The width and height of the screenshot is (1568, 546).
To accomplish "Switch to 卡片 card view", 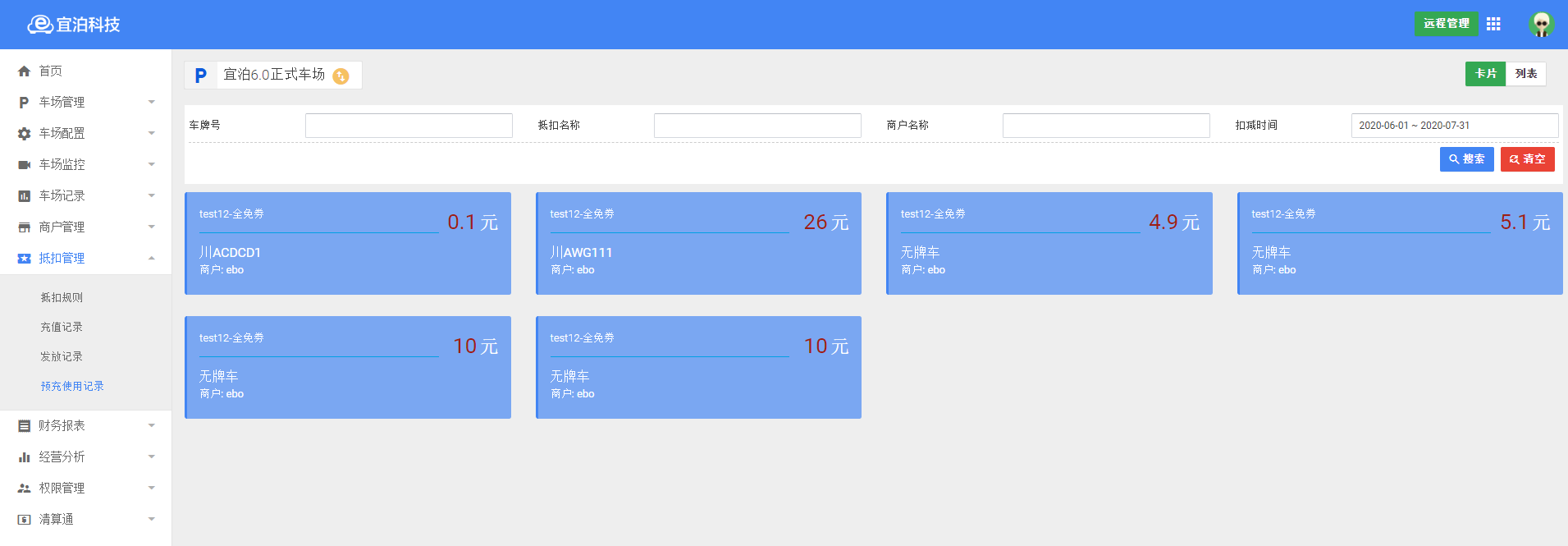I will coord(1486,74).
